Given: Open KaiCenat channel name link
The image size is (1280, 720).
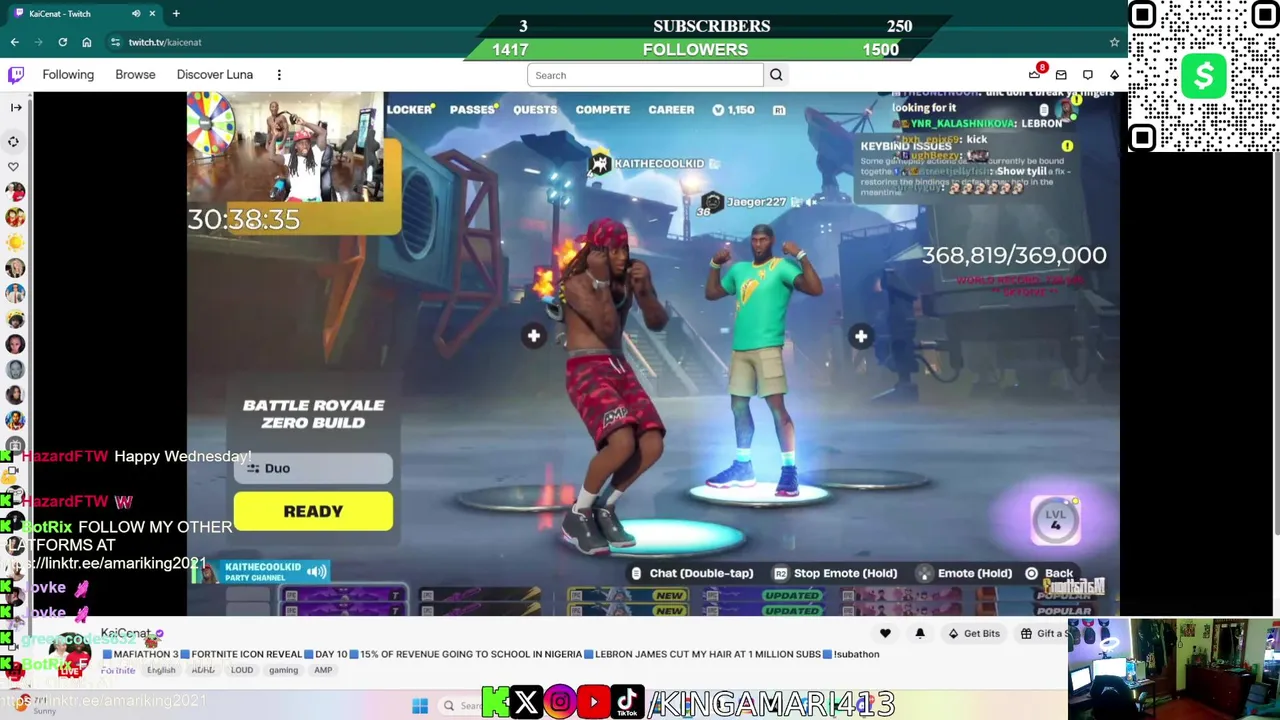Looking at the screenshot, I should 124,634.
